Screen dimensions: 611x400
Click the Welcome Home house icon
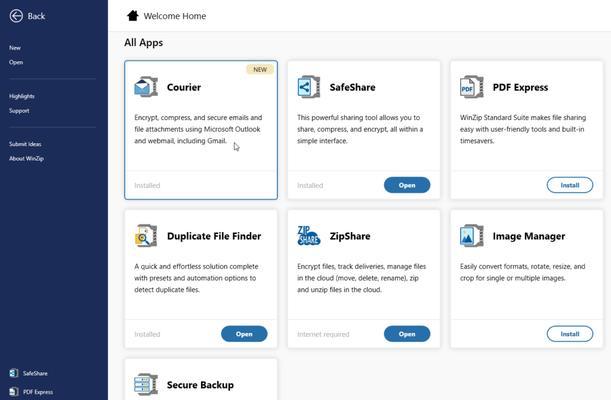[132, 16]
